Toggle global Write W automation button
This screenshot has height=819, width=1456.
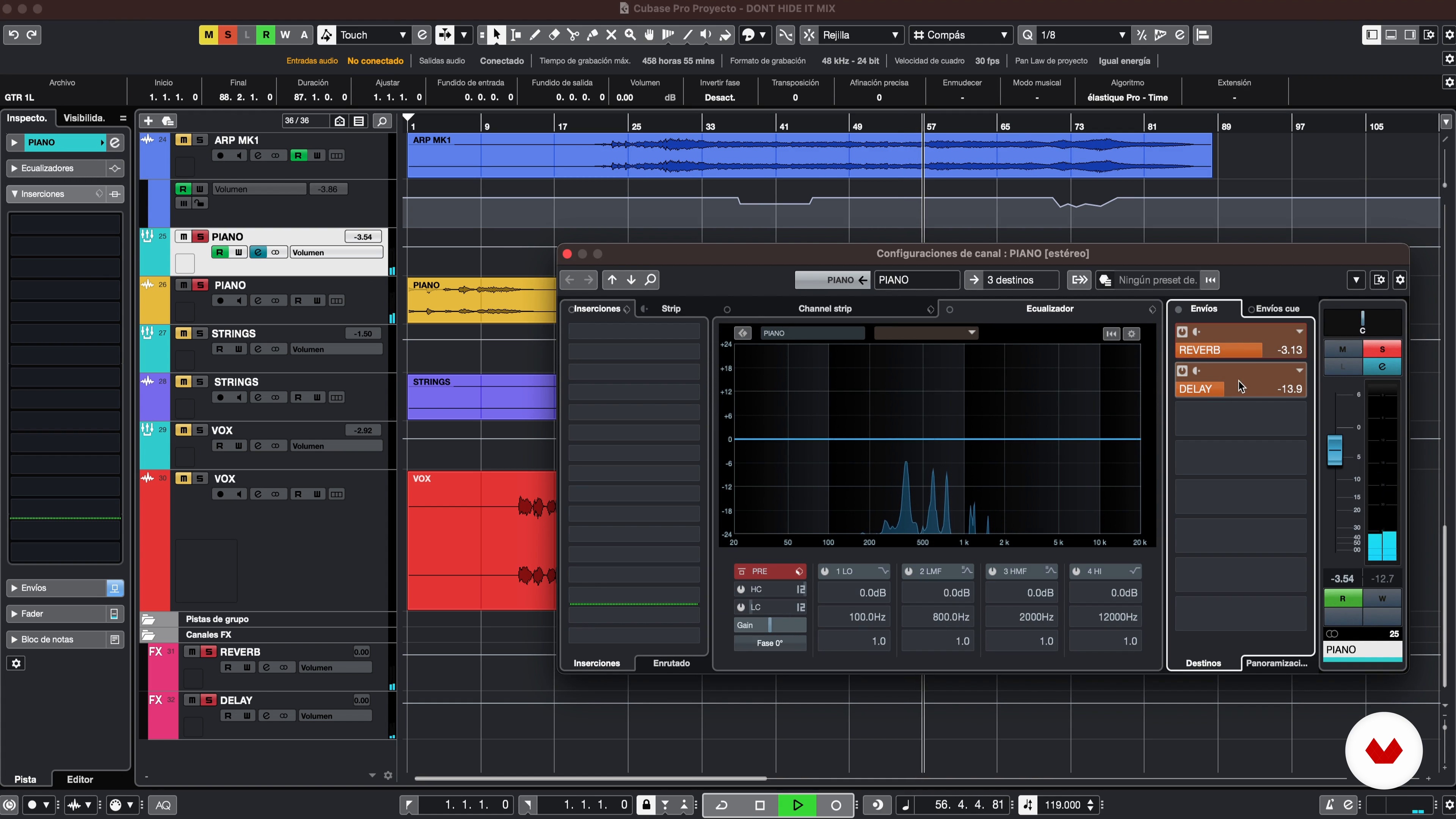click(x=286, y=35)
